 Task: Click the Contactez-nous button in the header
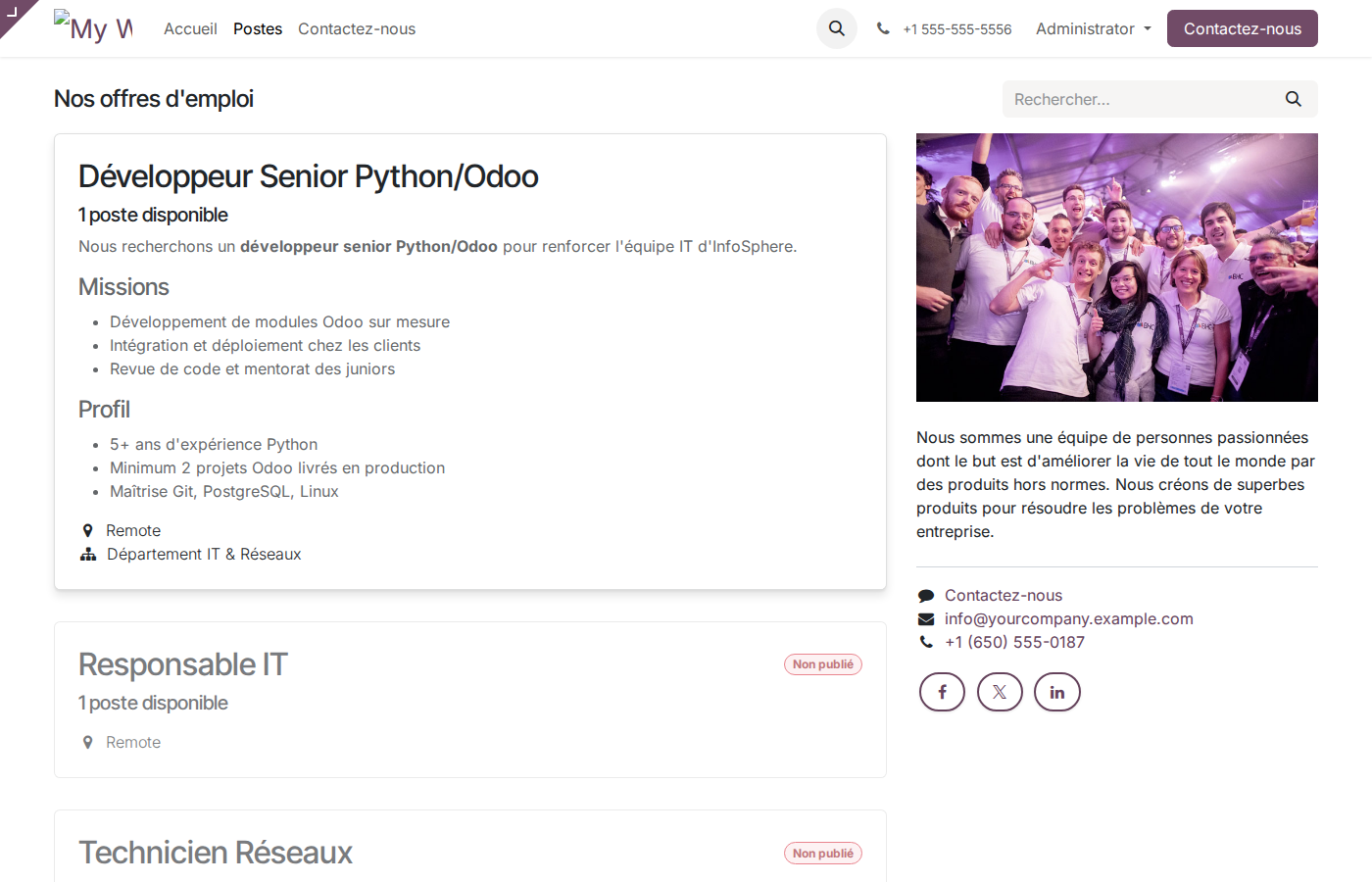tap(1242, 28)
